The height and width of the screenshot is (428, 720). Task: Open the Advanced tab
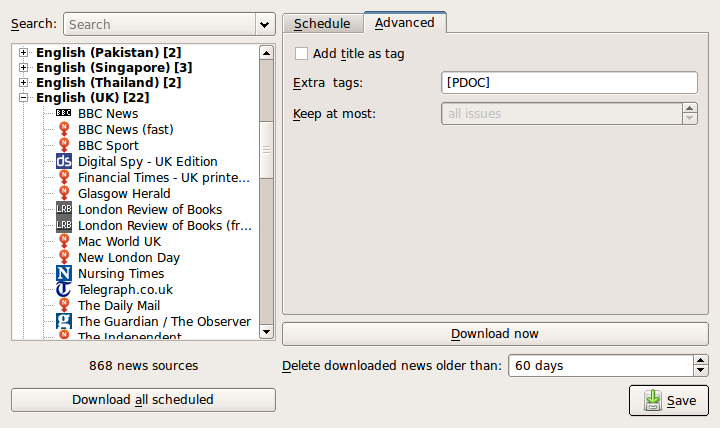coord(404,22)
